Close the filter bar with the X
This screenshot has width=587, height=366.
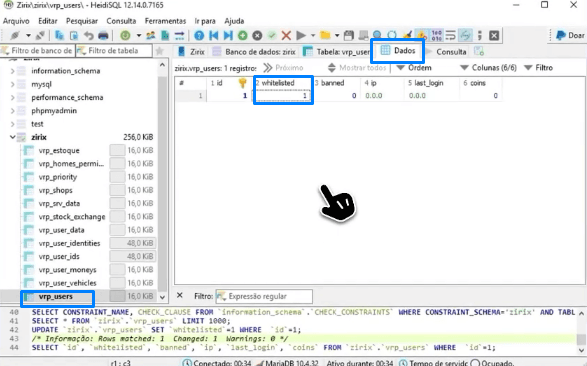(x=180, y=295)
